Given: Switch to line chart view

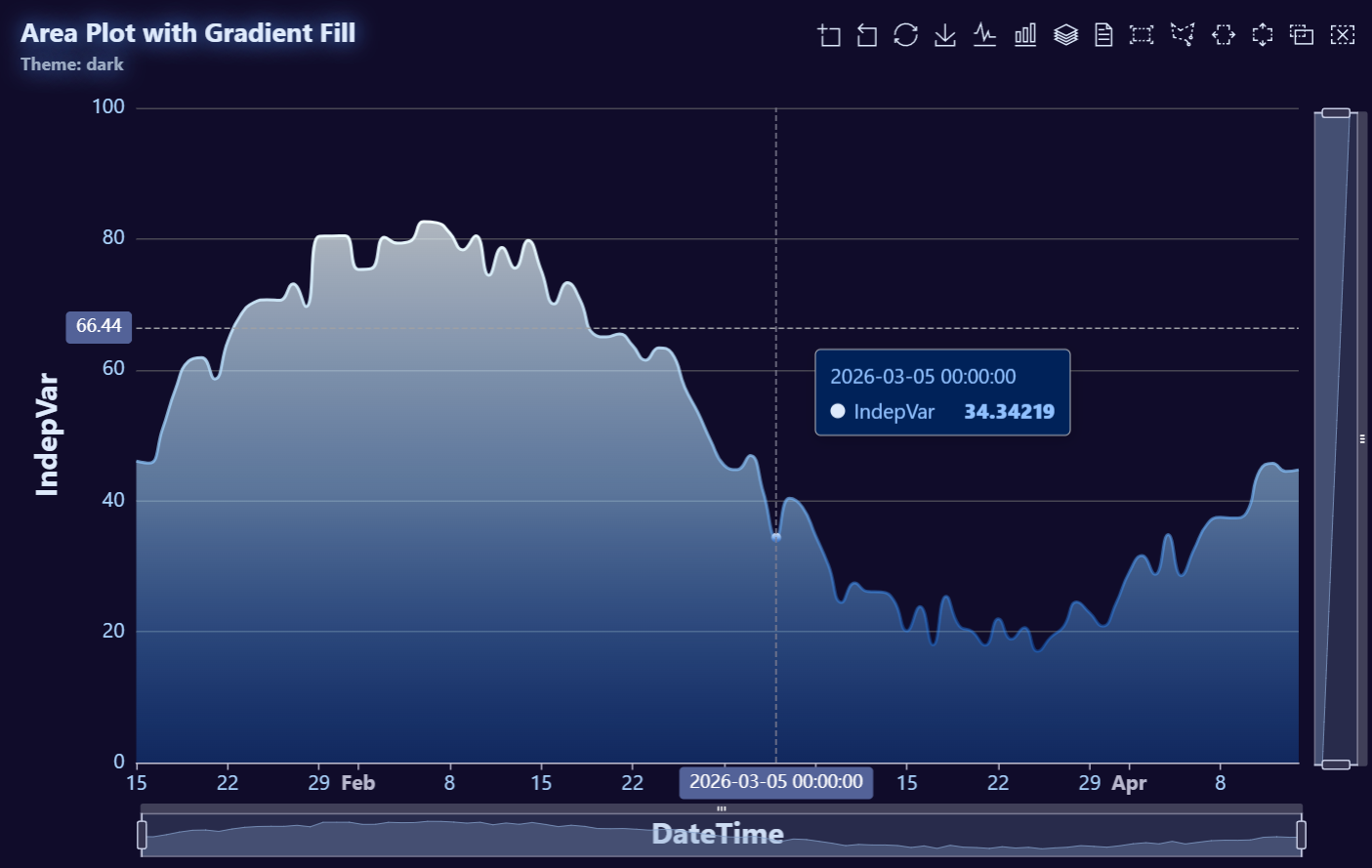Looking at the screenshot, I should pos(984,35).
